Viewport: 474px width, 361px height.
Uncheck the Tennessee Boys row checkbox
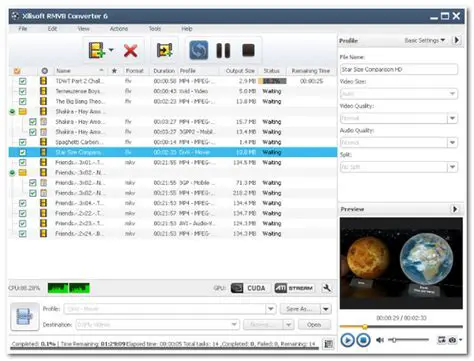[23, 91]
